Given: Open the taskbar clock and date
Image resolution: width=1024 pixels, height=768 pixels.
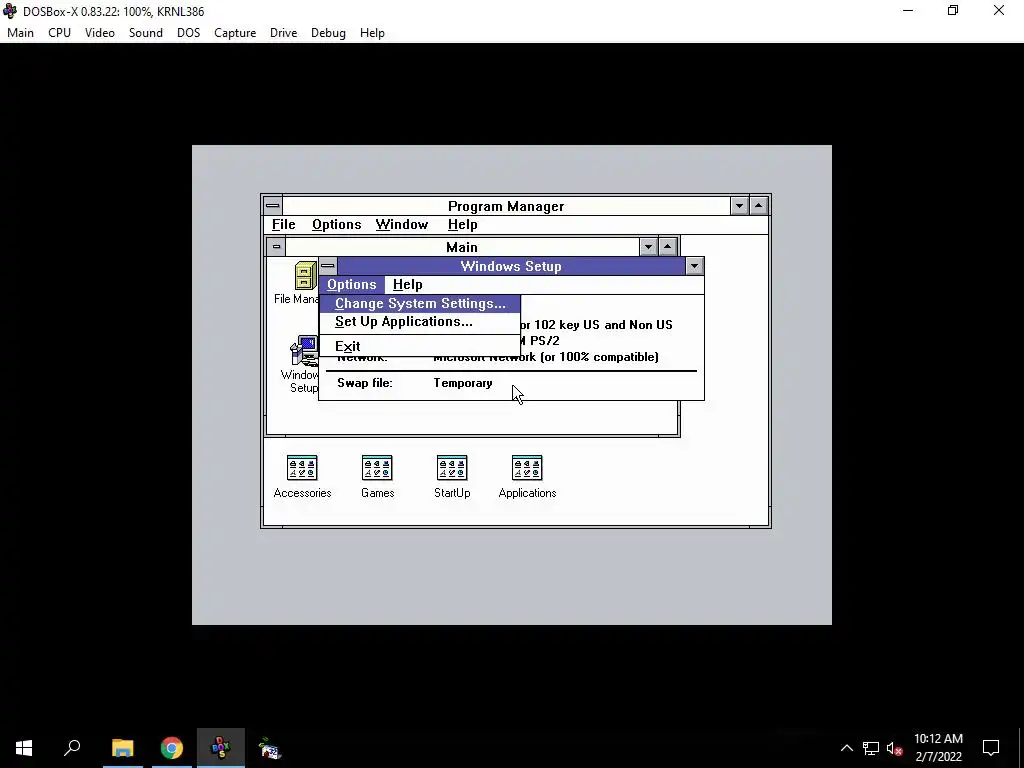Looking at the screenshot, I should click(x=938, y=748).
